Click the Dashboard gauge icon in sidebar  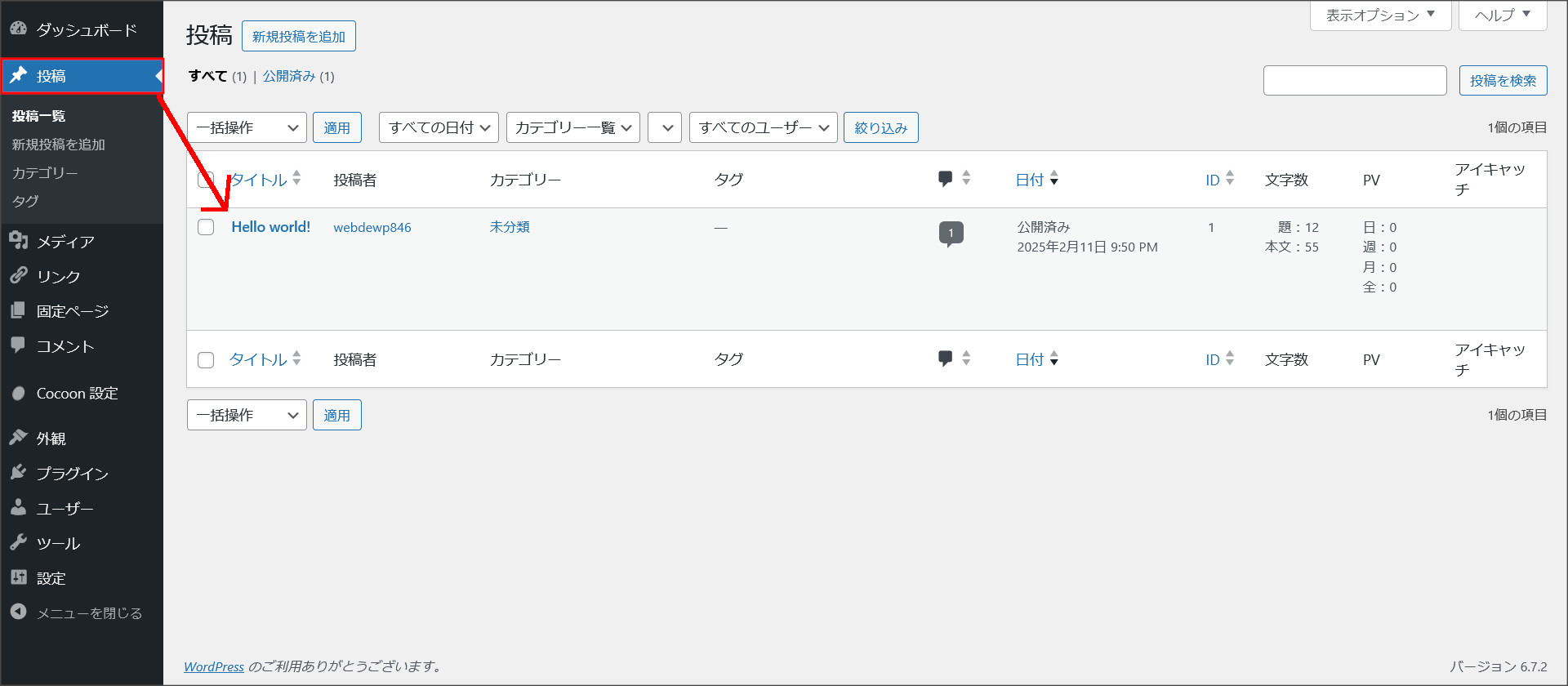click(x=18, y=29)
